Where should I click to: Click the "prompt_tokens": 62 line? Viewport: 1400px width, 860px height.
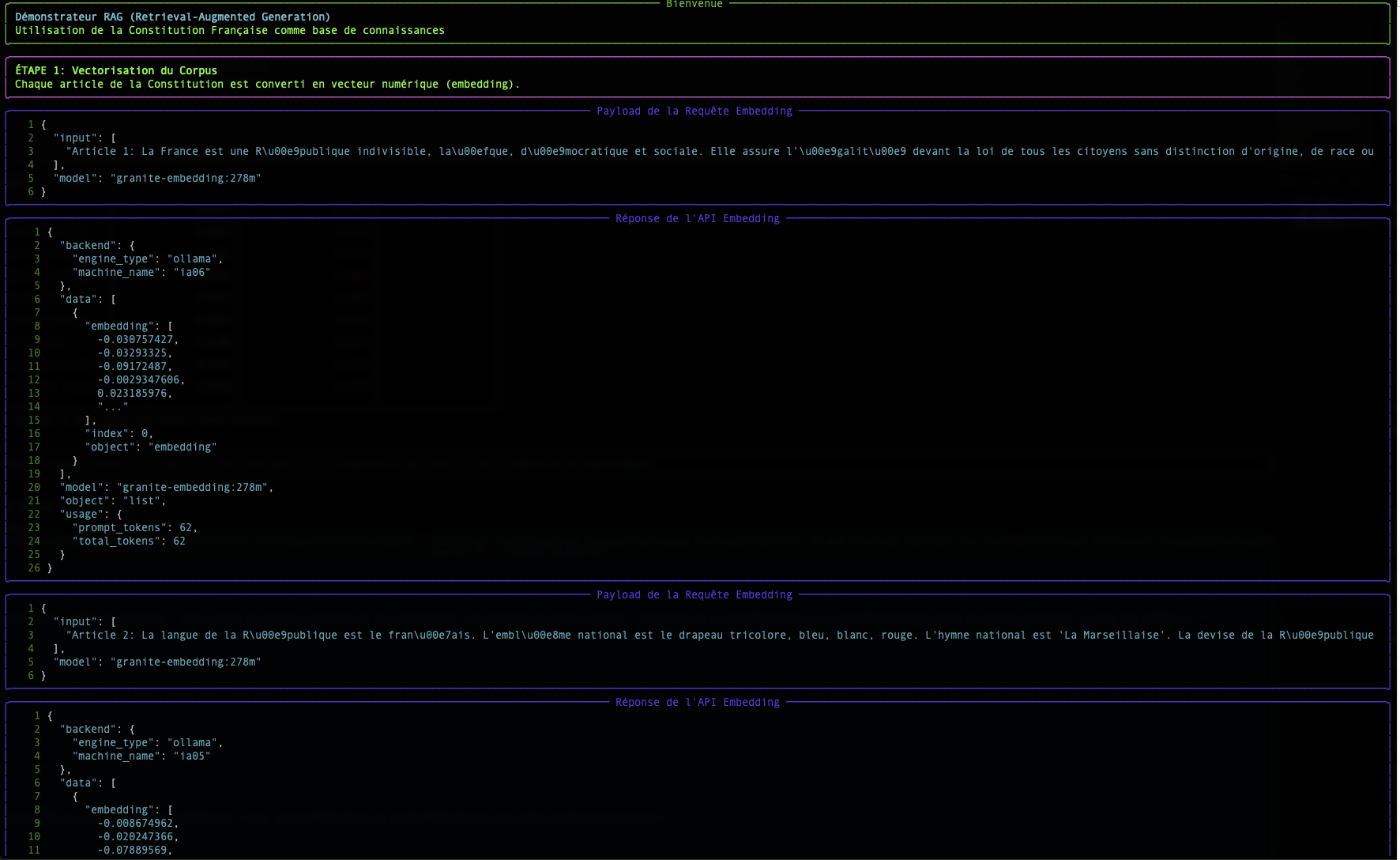click(x=134, y=528)
